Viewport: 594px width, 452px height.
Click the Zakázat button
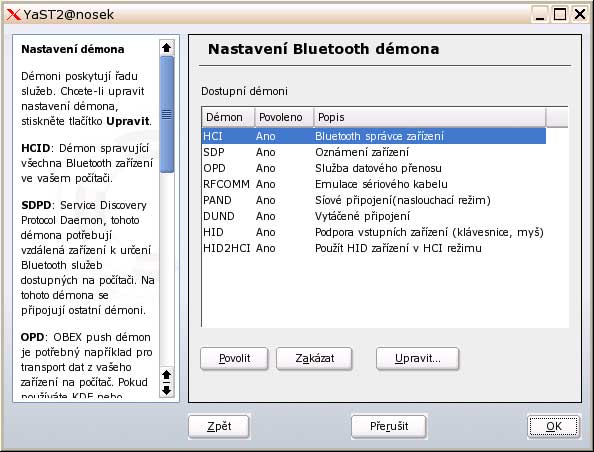point(314,358)
